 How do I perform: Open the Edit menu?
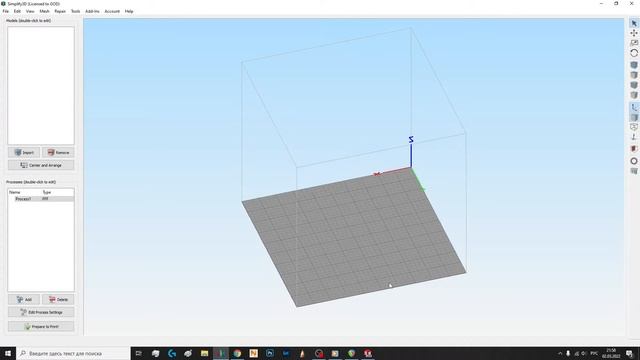[x=17, y=11]
